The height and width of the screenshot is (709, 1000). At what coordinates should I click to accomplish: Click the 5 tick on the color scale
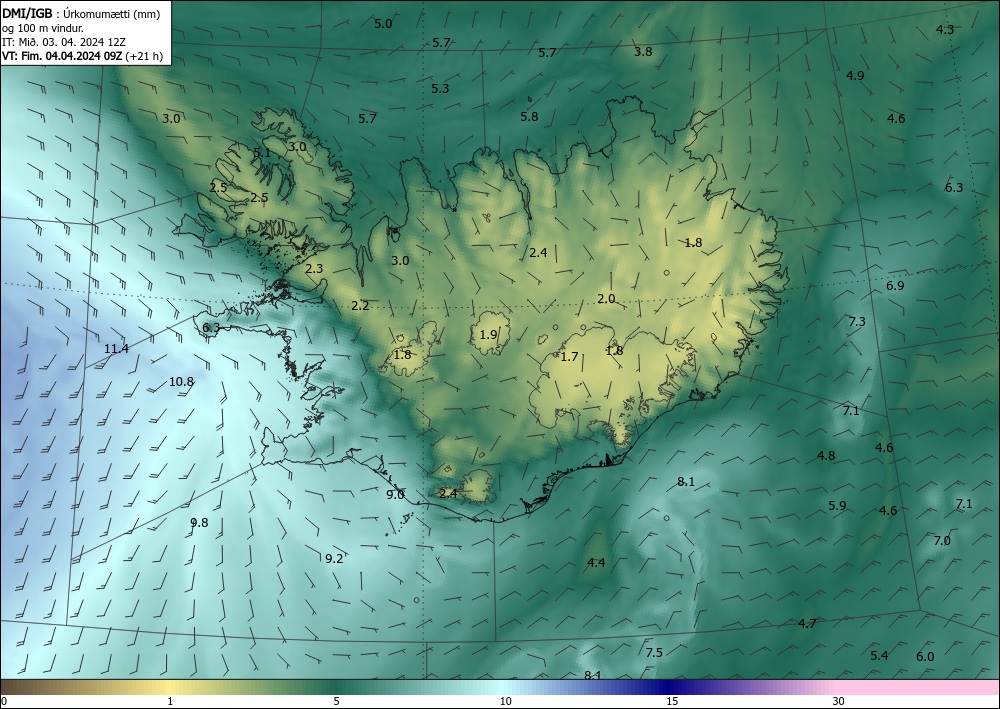(336, 701)
